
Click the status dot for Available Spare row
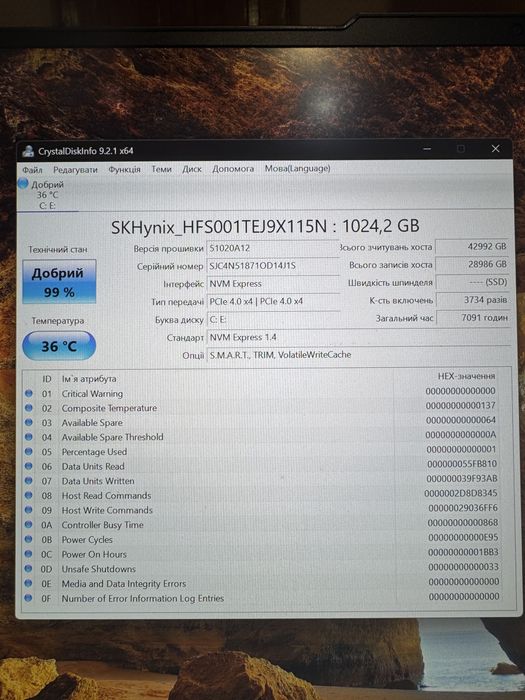(x=29, y=422)
